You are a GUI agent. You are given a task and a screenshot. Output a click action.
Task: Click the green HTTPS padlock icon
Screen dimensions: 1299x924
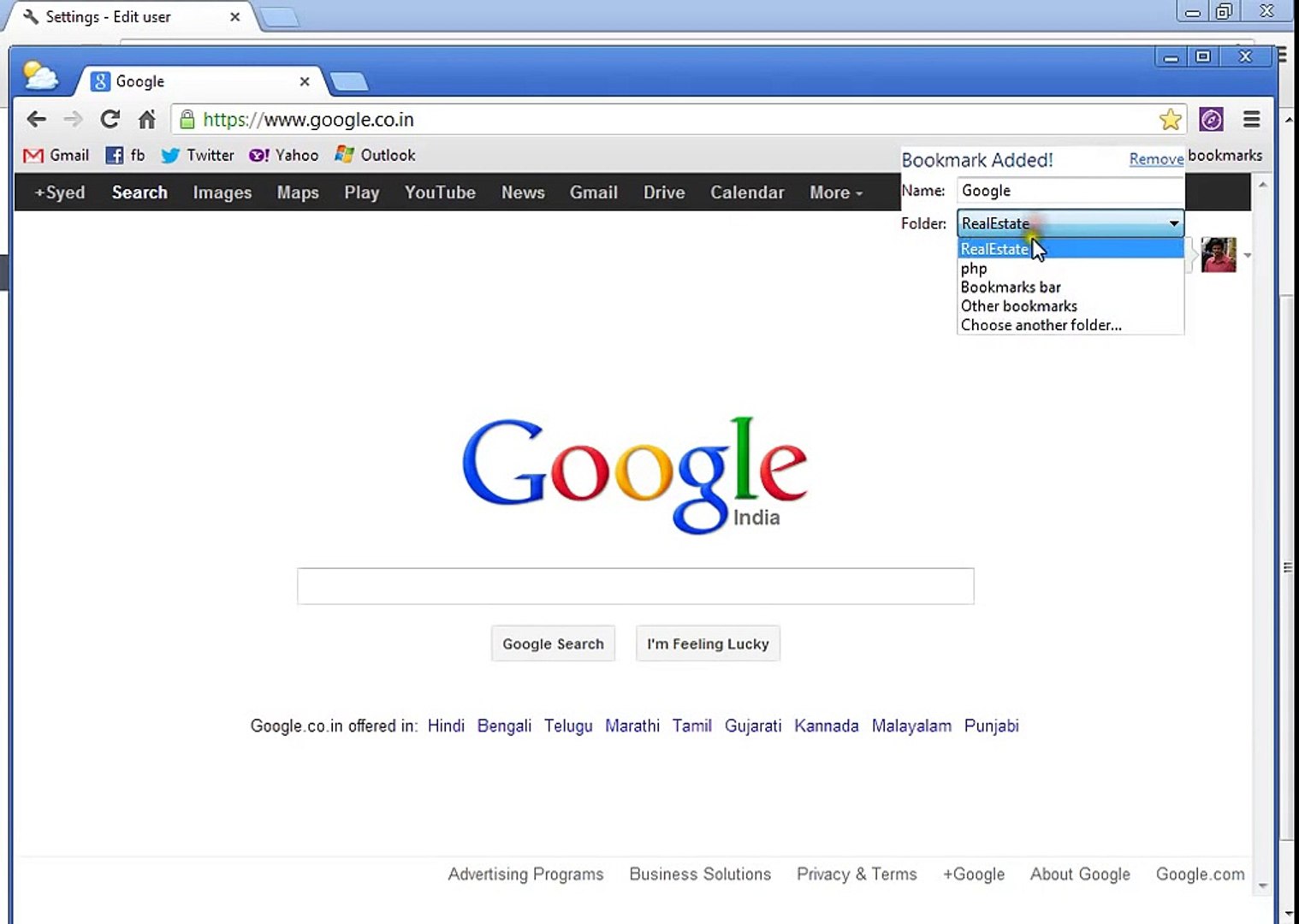187,120
